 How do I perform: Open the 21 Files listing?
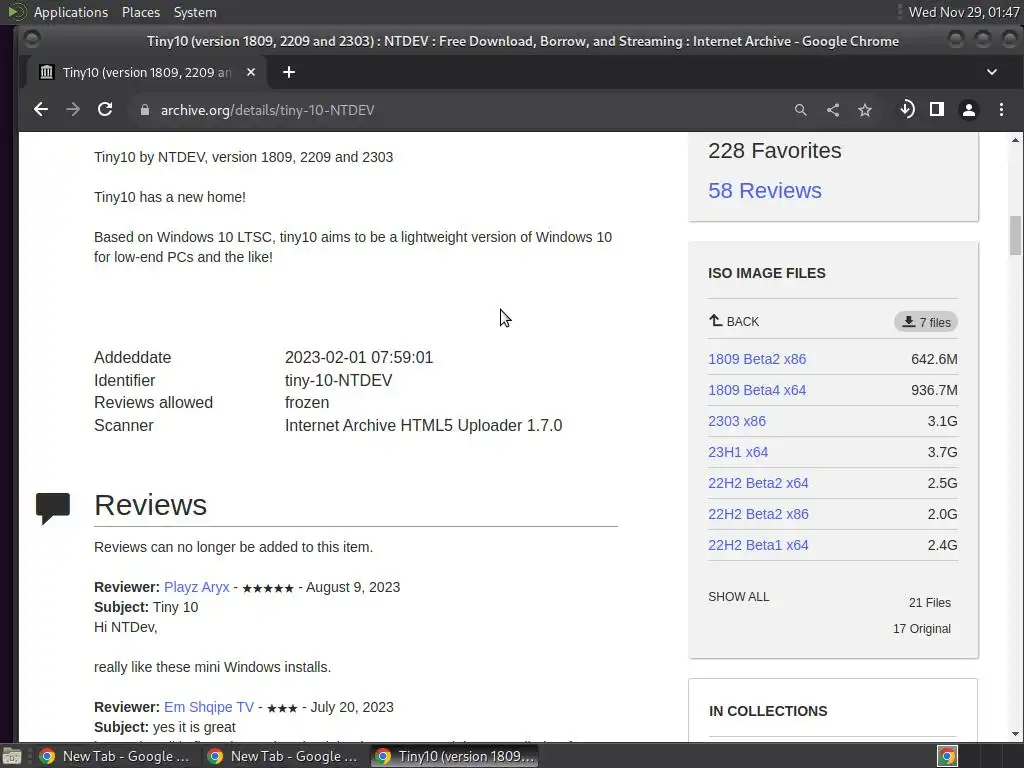929,603
